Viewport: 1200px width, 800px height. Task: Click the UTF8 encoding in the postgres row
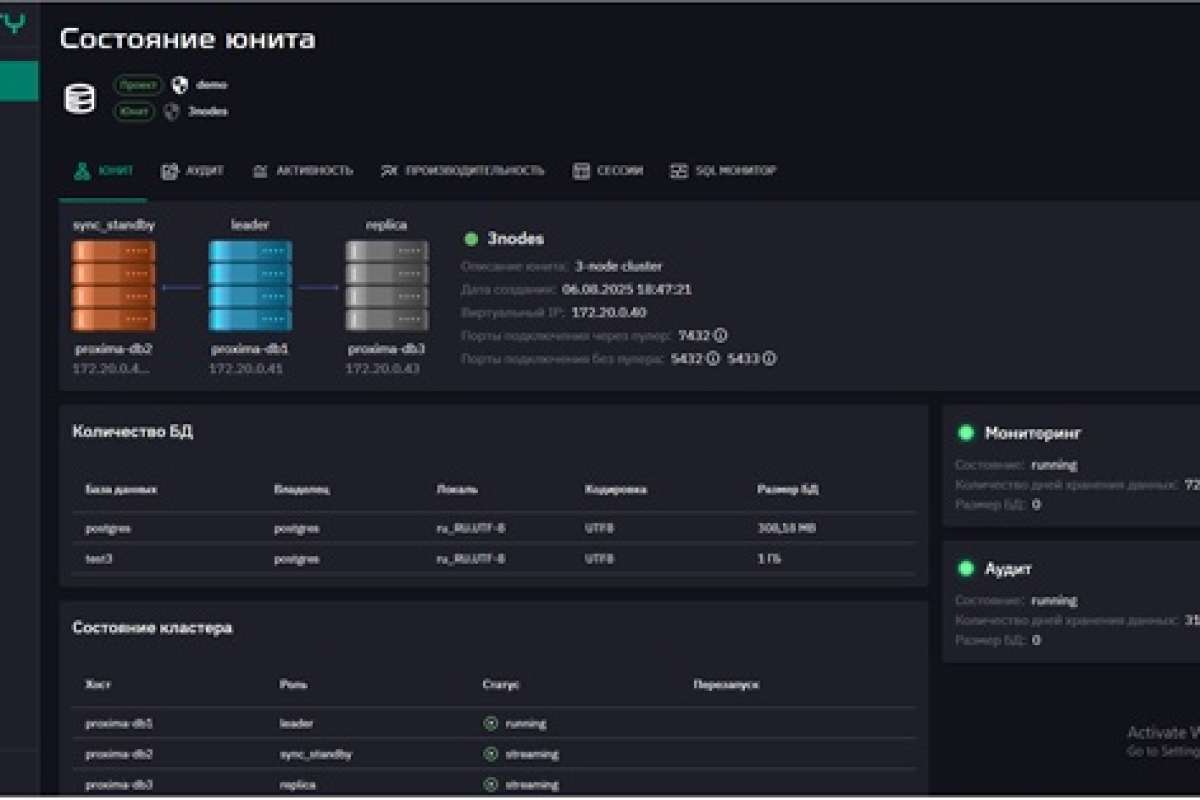point(600,528)
